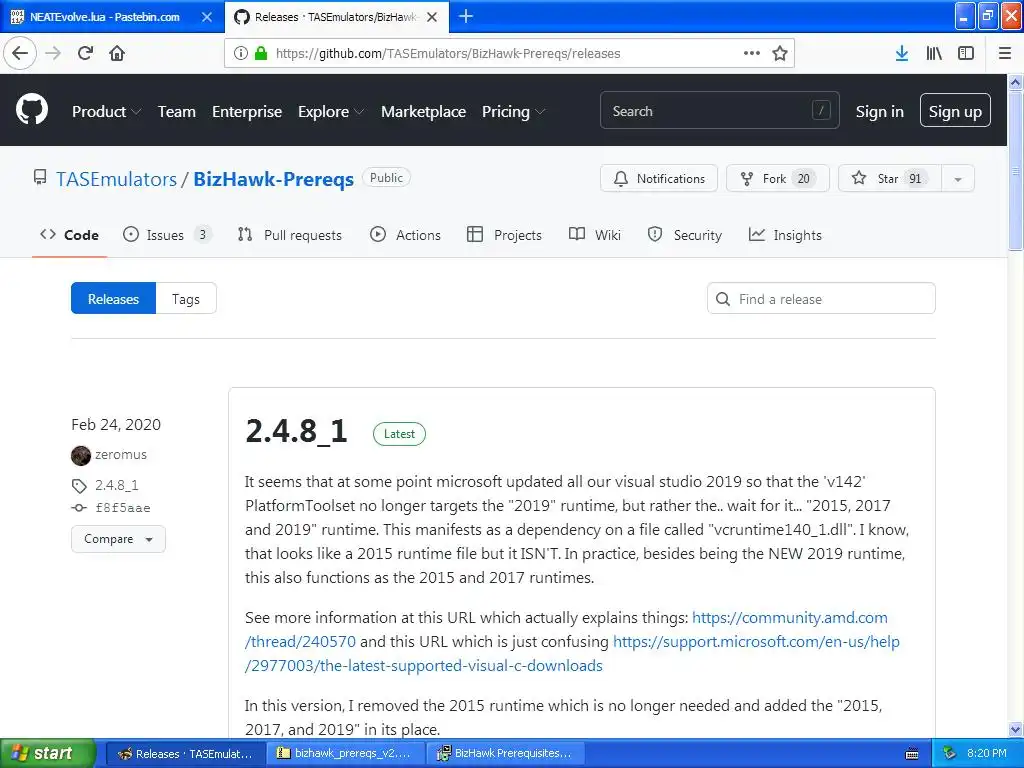The image size is (1024, 768).
Task: Open page actions three-dot menu
Action: click(x=752, y=53)
